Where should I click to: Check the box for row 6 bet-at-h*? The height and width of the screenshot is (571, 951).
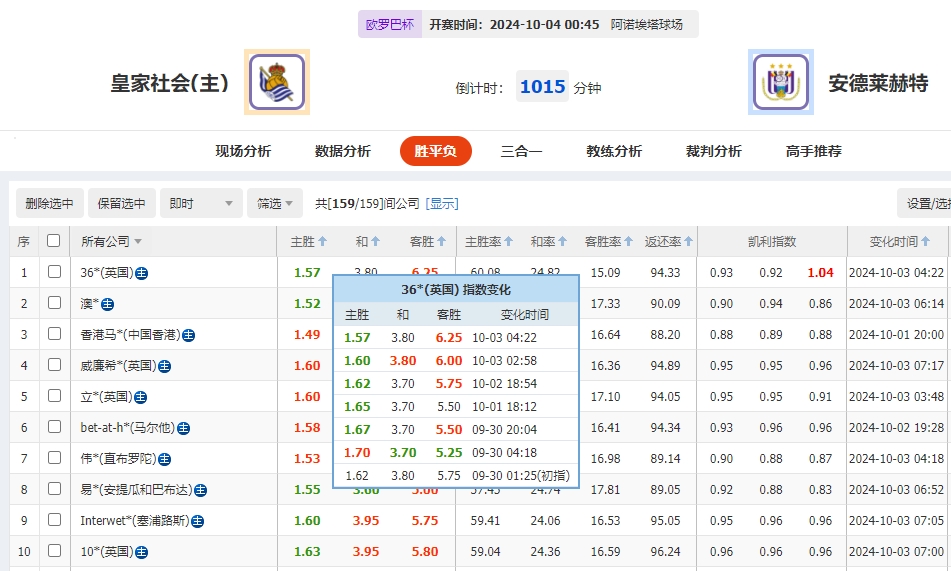click(x=54, y=428)
